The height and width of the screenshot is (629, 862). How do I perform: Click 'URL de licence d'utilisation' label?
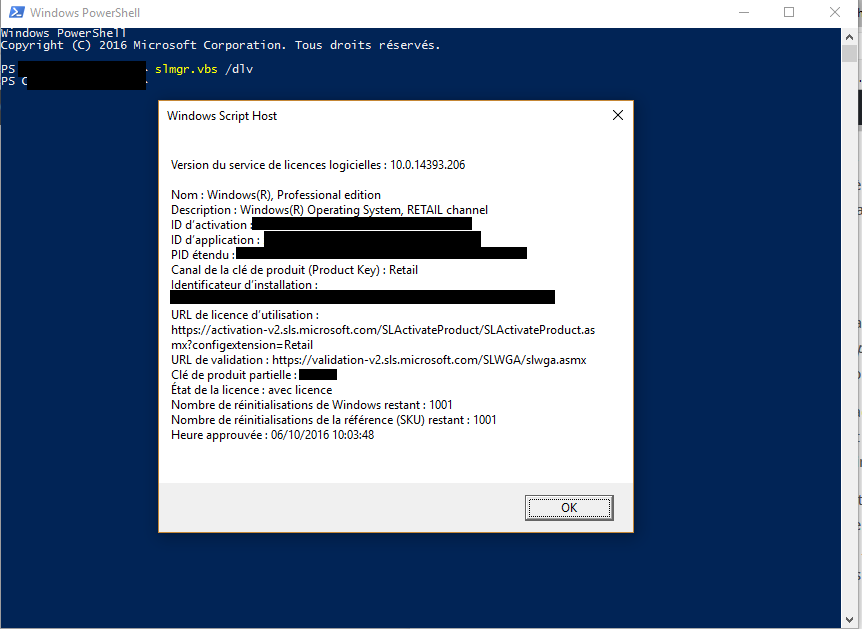point(245,315)
